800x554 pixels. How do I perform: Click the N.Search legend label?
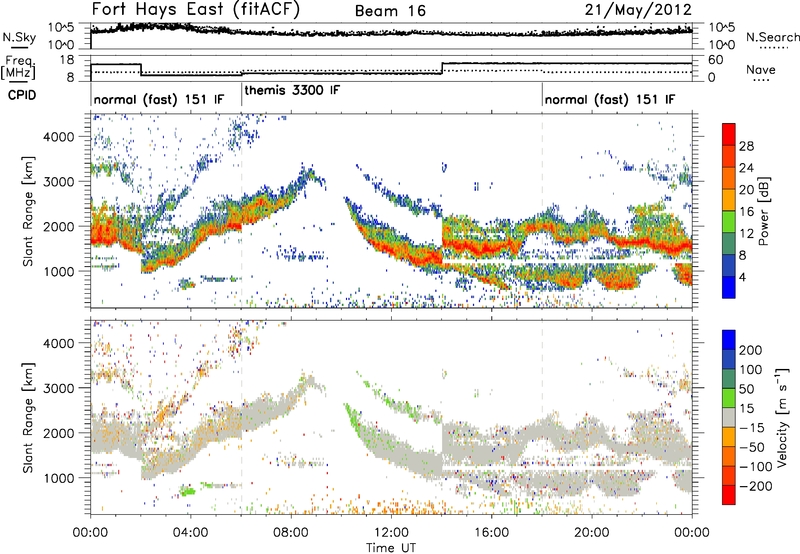[x=770, y=37]
